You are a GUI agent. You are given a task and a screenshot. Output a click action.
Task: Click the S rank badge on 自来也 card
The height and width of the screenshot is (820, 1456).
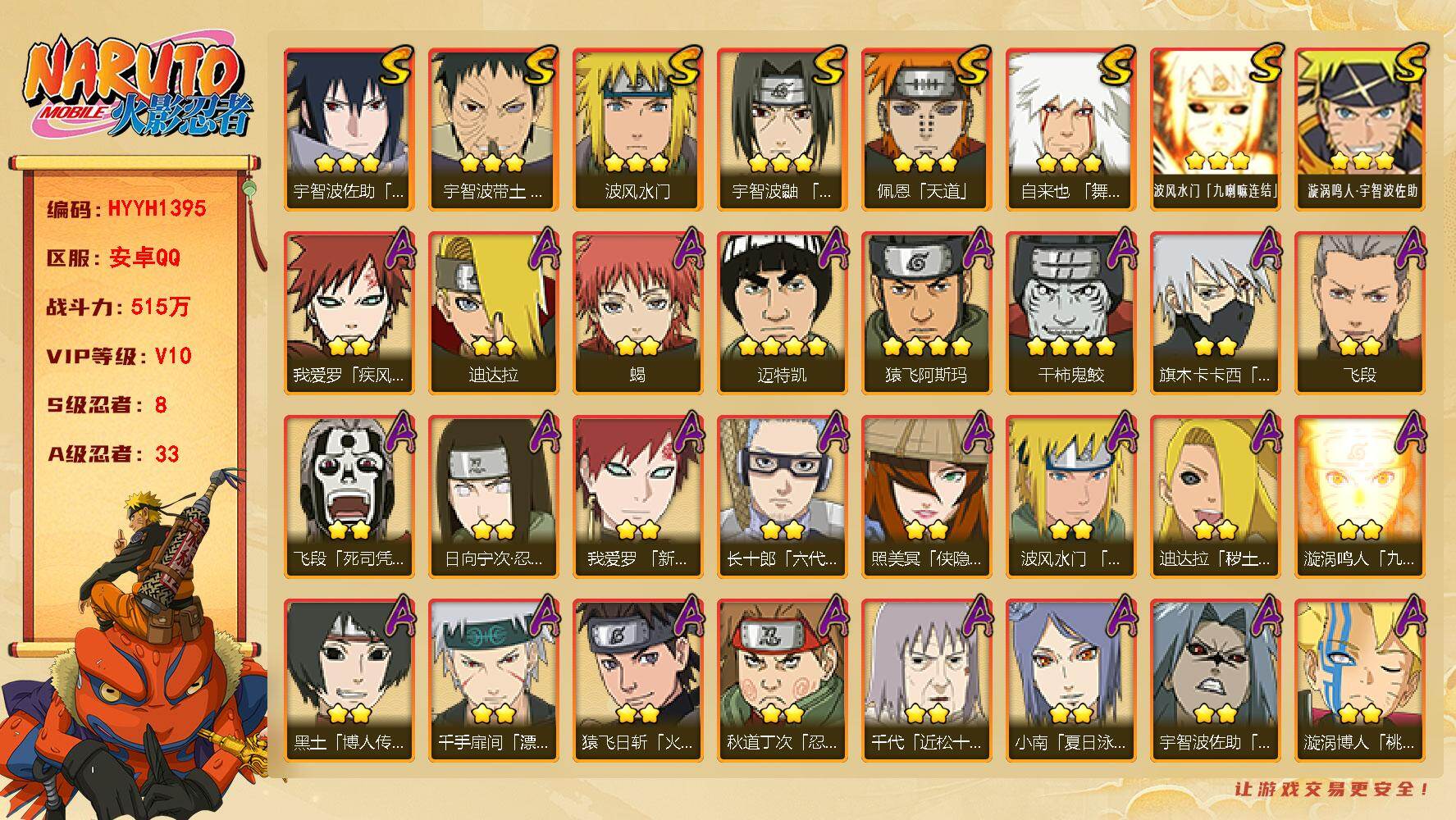click(1118, 66)
